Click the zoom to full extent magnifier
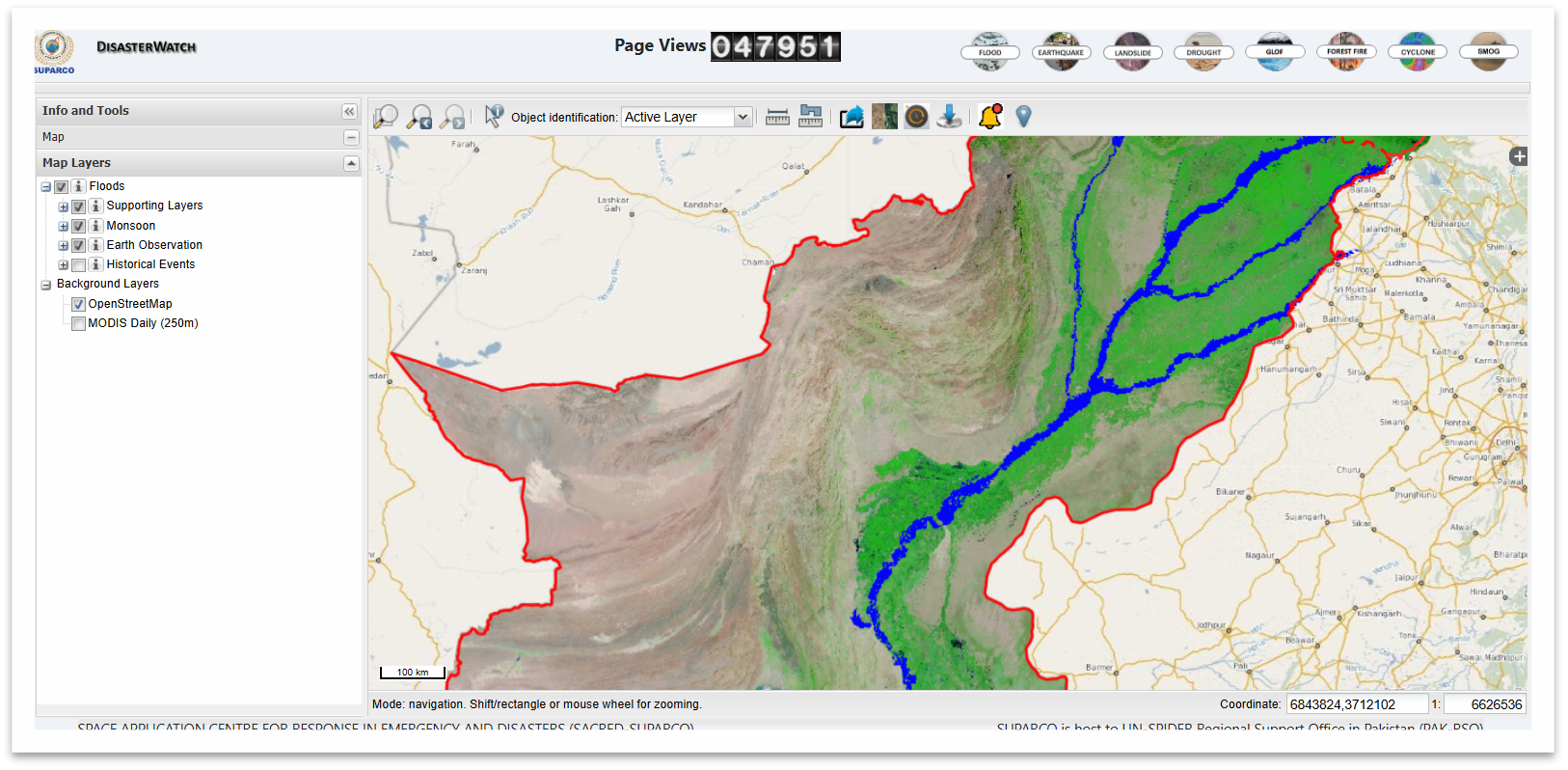Image resolution: width=1568 pixels, height=770 pixels. tap(386, 117)
